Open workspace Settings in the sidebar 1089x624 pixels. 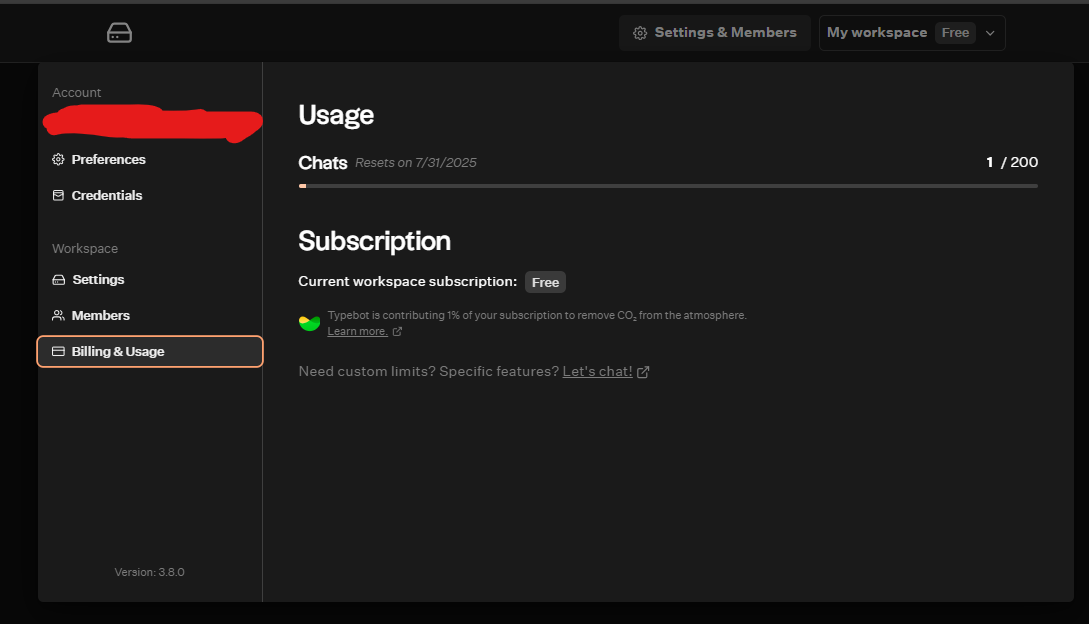pyautogui.click(x=150, y=279)
